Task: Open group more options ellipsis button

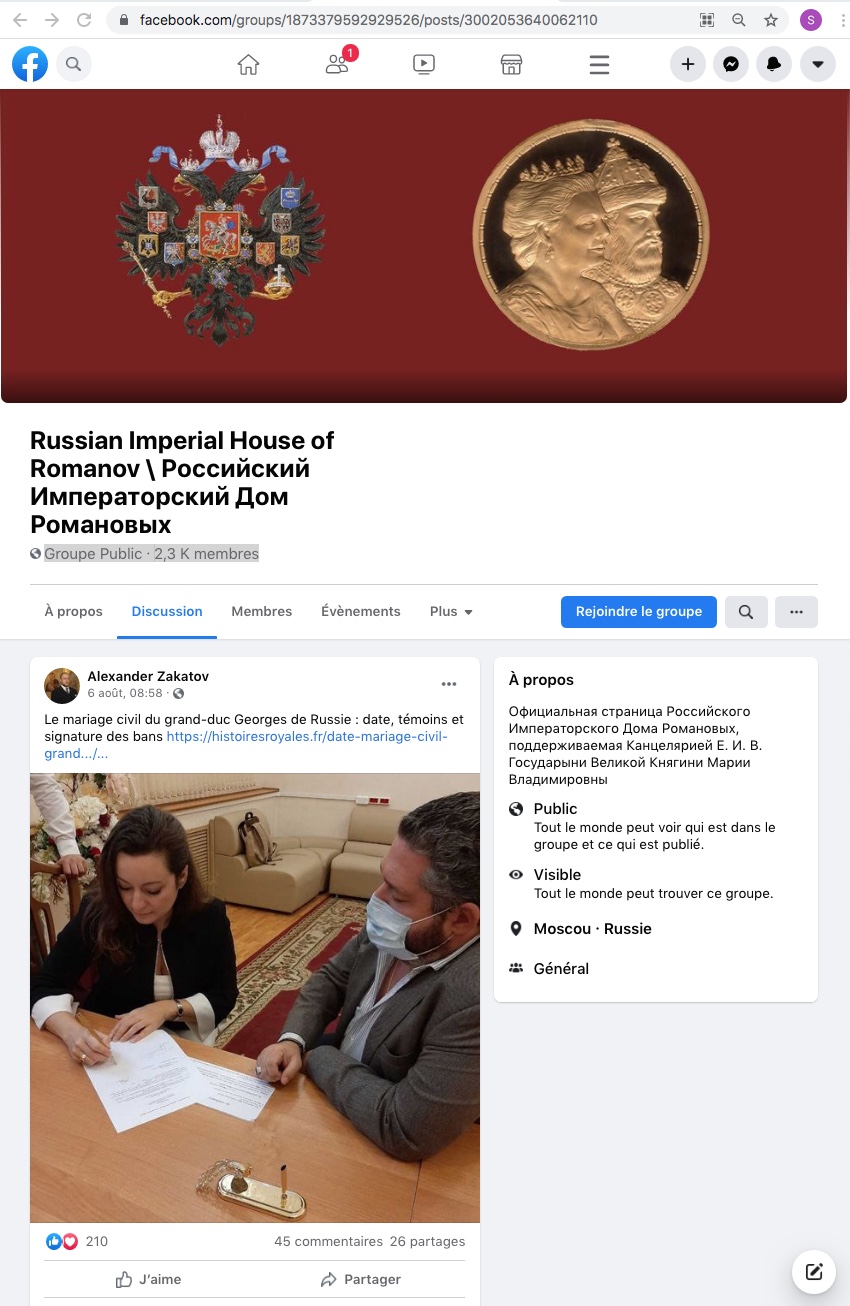Action: point(796,612)
